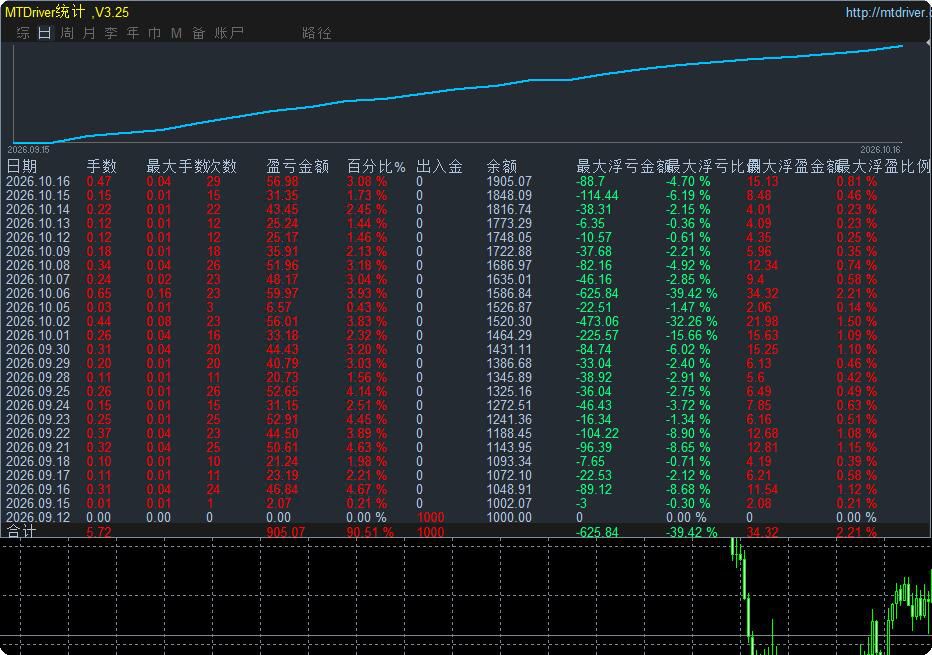Select the 2026.09.12 date cell
The image size is (932, 655).
pyautogui.click(x=37, y=518)
